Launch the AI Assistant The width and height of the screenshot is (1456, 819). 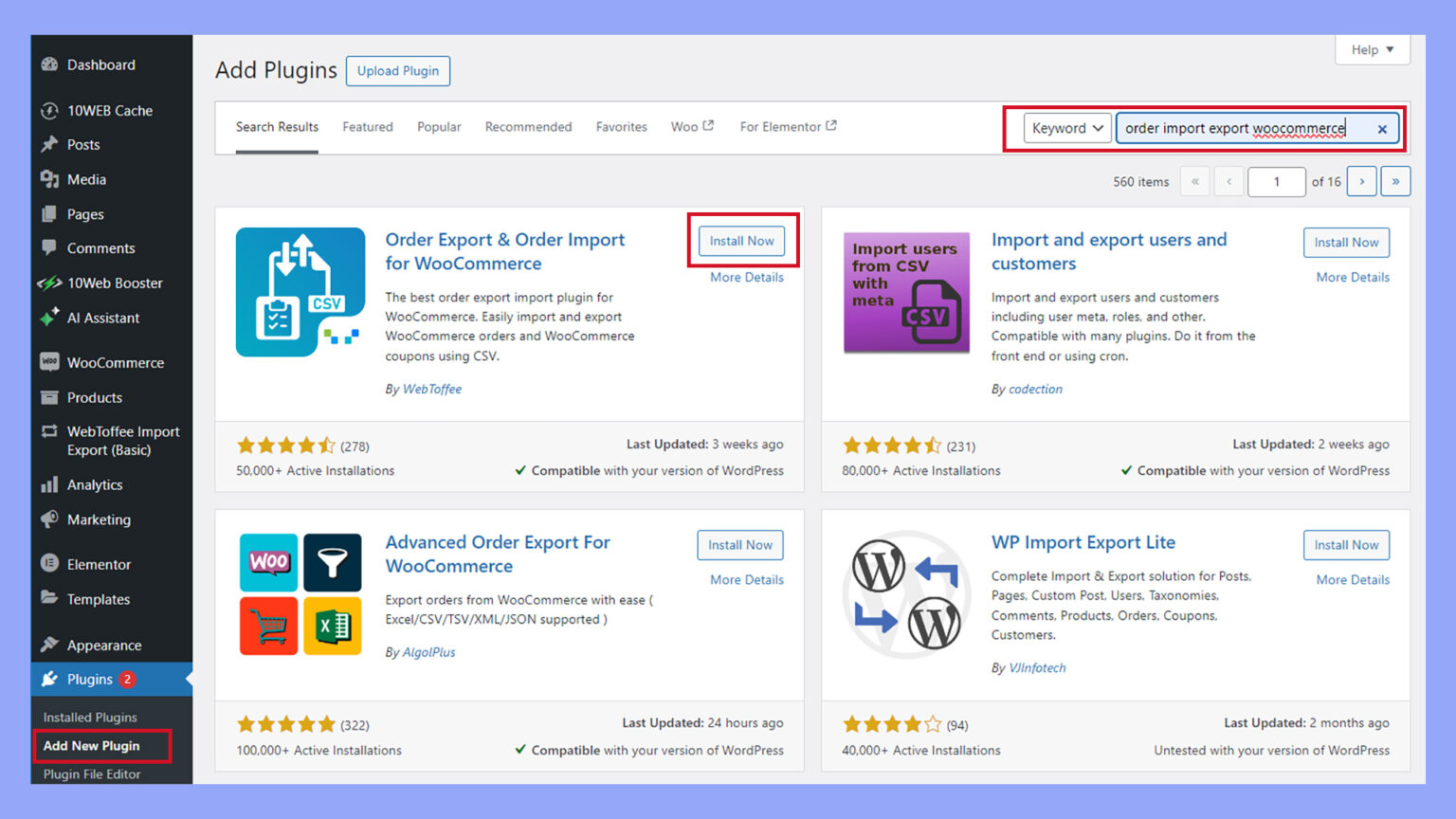coord(102,318)
